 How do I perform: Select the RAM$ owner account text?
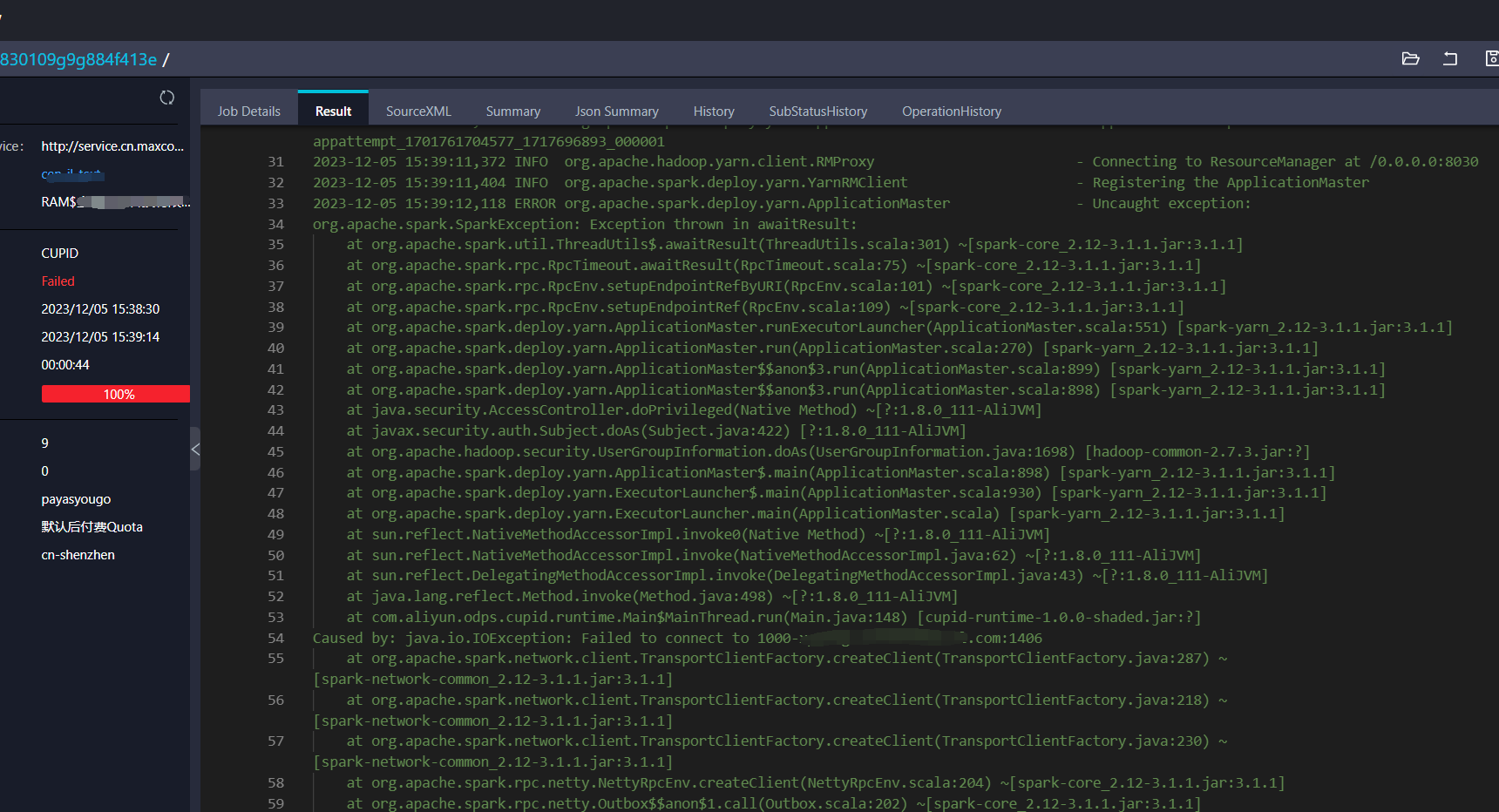click(115, 202)
